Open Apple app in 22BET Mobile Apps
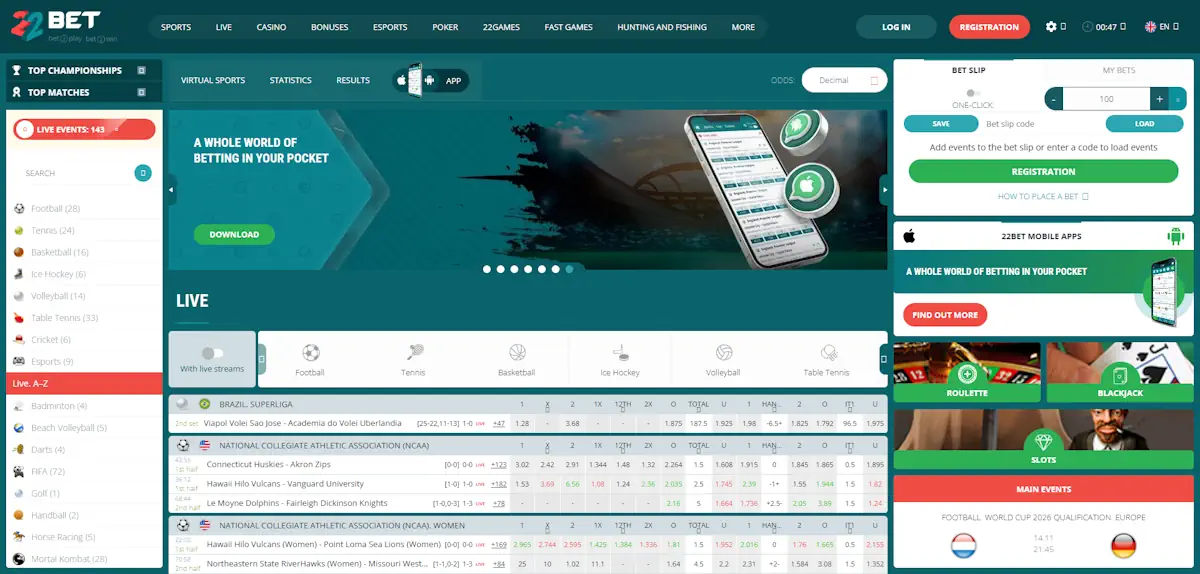The height and width of the screenshot is (574, 1200). pyautogui.click(x=910, y=236)
